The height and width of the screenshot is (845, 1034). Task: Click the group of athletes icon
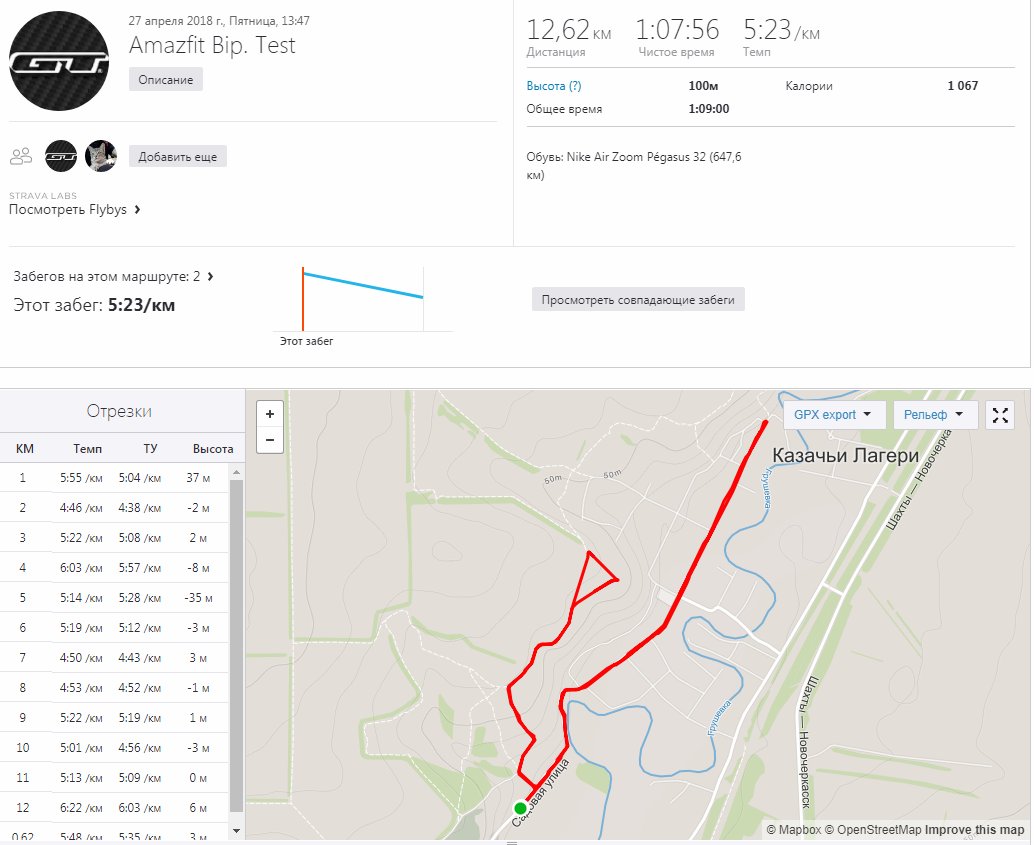(21, 156)
